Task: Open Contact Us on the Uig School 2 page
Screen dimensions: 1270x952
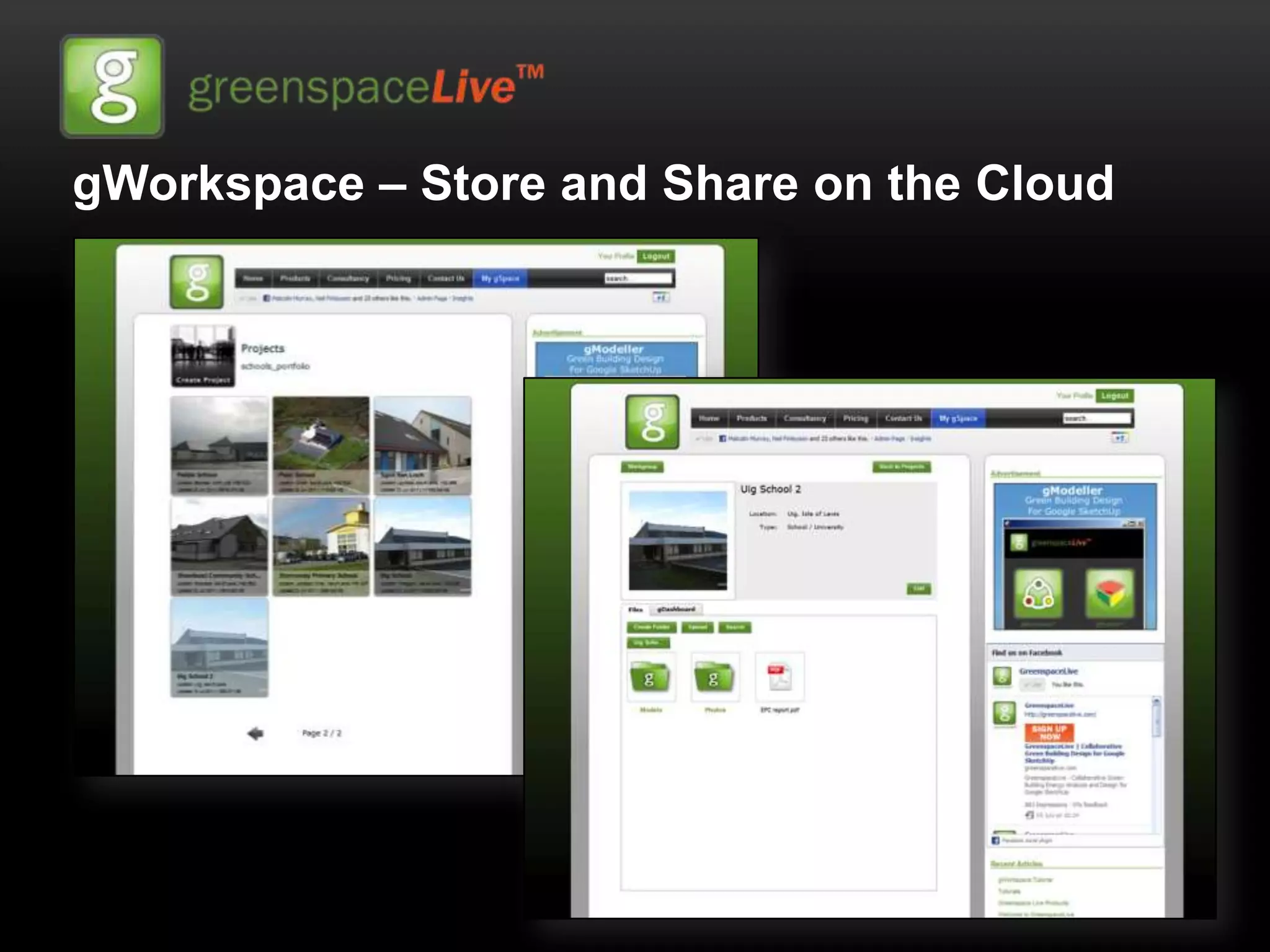Action: point(904,418)
